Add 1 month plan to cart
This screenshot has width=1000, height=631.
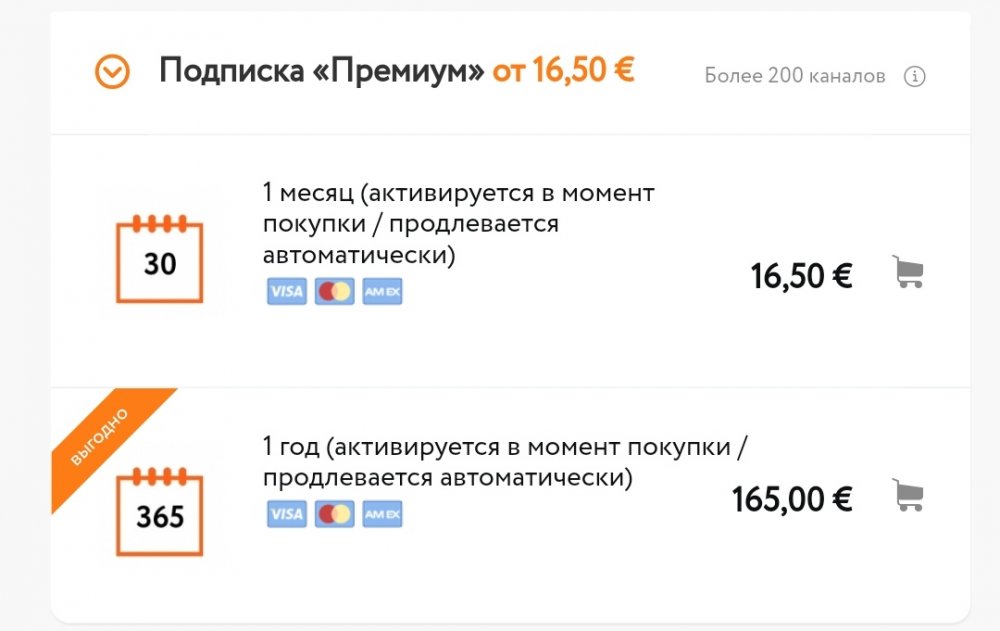point(907,272)
